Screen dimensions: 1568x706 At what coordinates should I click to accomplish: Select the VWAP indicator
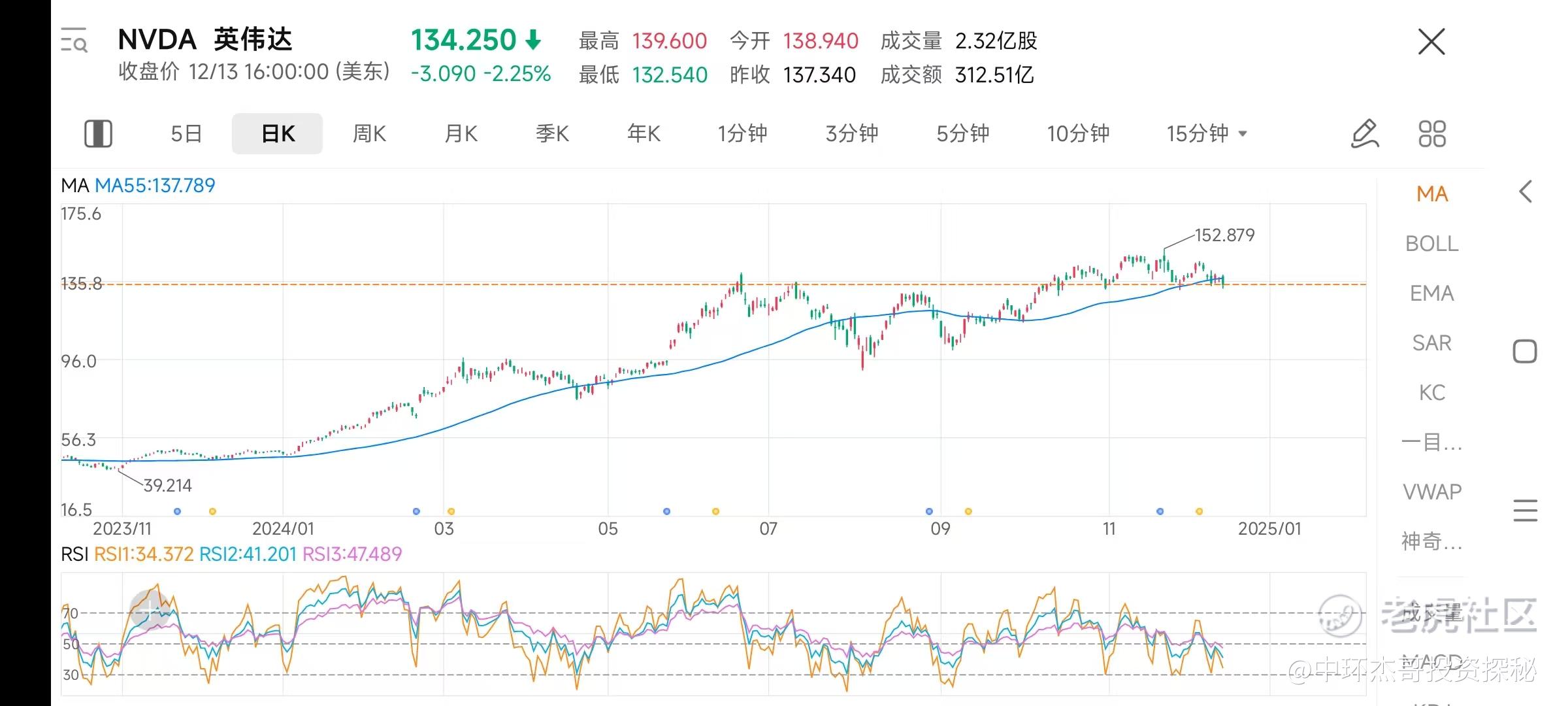[x=1431, y=492]
